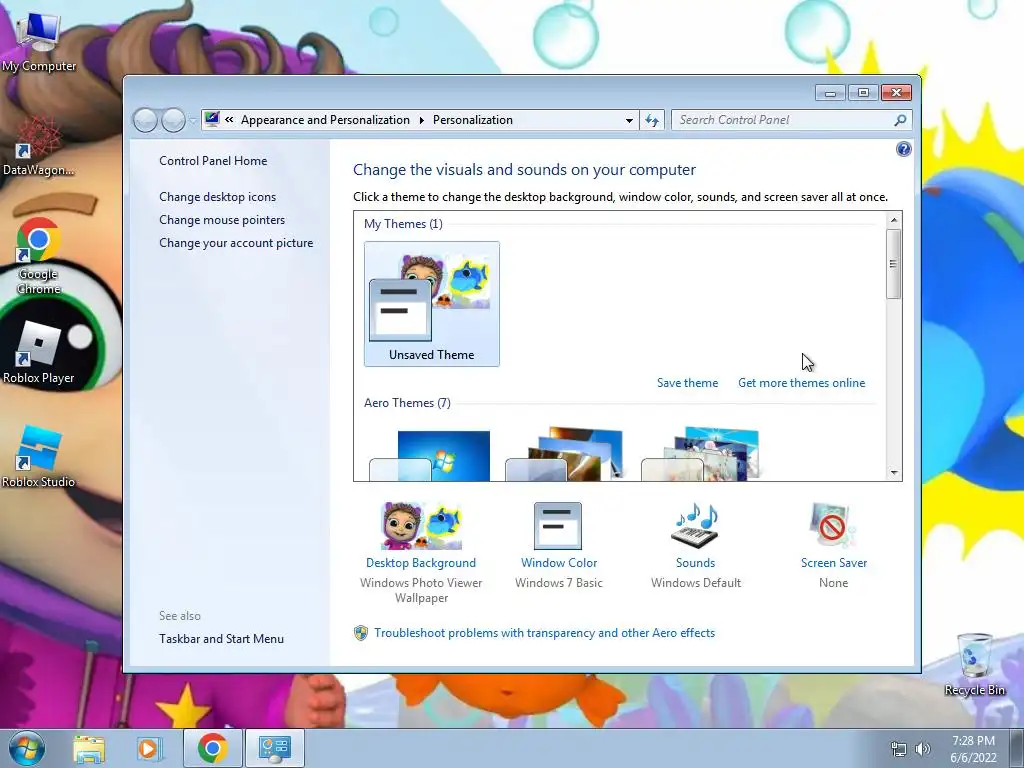1024x768 pixels.
Task: Click the Refresh button beside address bar
Action: coord(652,120)
